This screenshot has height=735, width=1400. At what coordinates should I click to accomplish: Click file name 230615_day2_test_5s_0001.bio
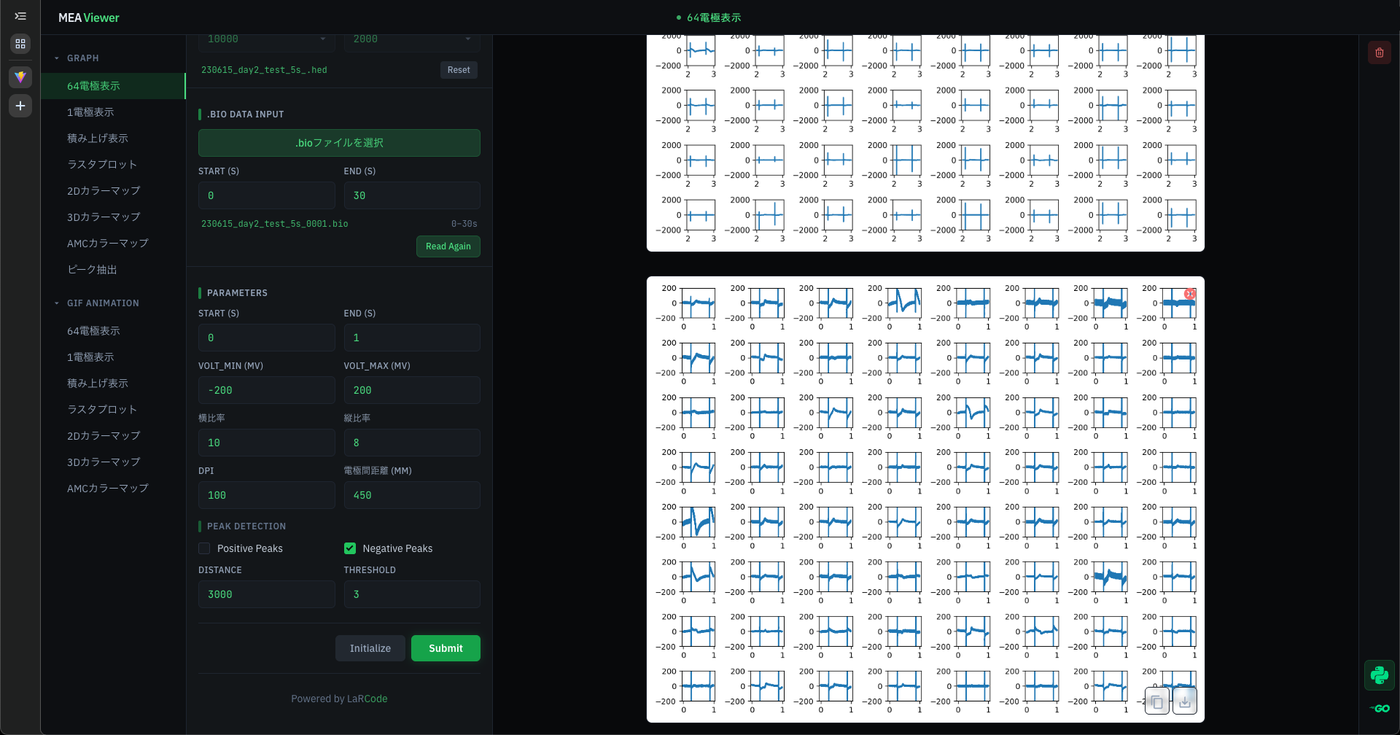pyautogui.click(x=275, y=224)
